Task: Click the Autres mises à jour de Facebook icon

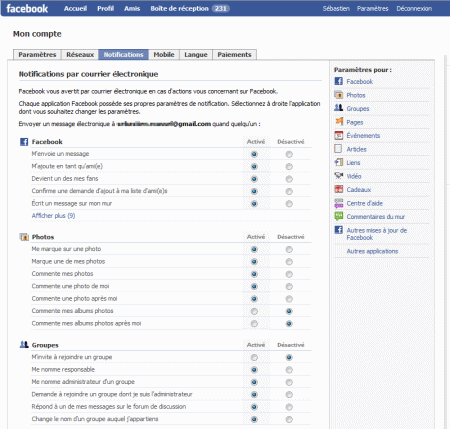Action: pos(339,230)
